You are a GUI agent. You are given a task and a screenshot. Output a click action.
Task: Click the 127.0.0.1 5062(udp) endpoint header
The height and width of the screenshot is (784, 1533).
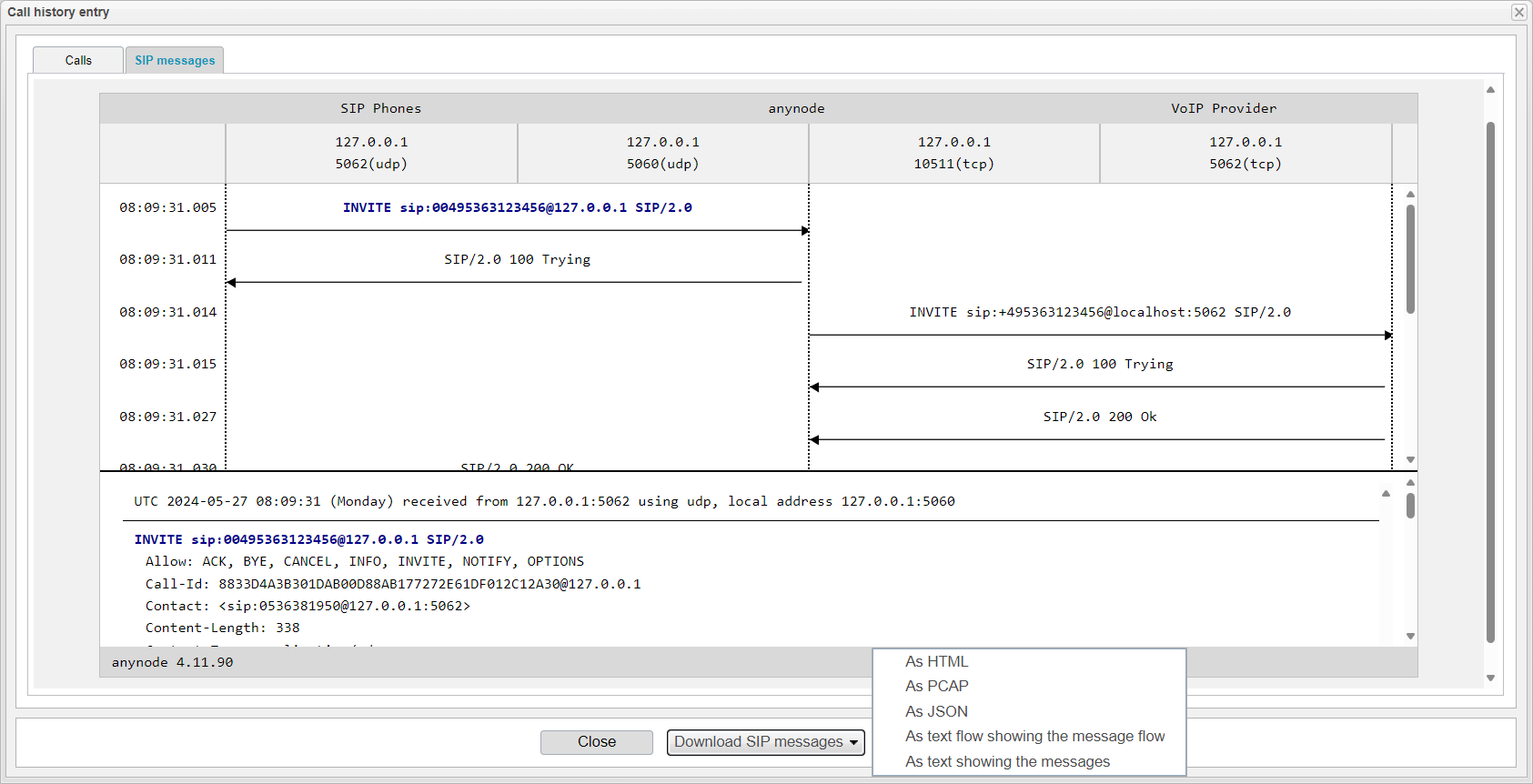pos(371,153)
